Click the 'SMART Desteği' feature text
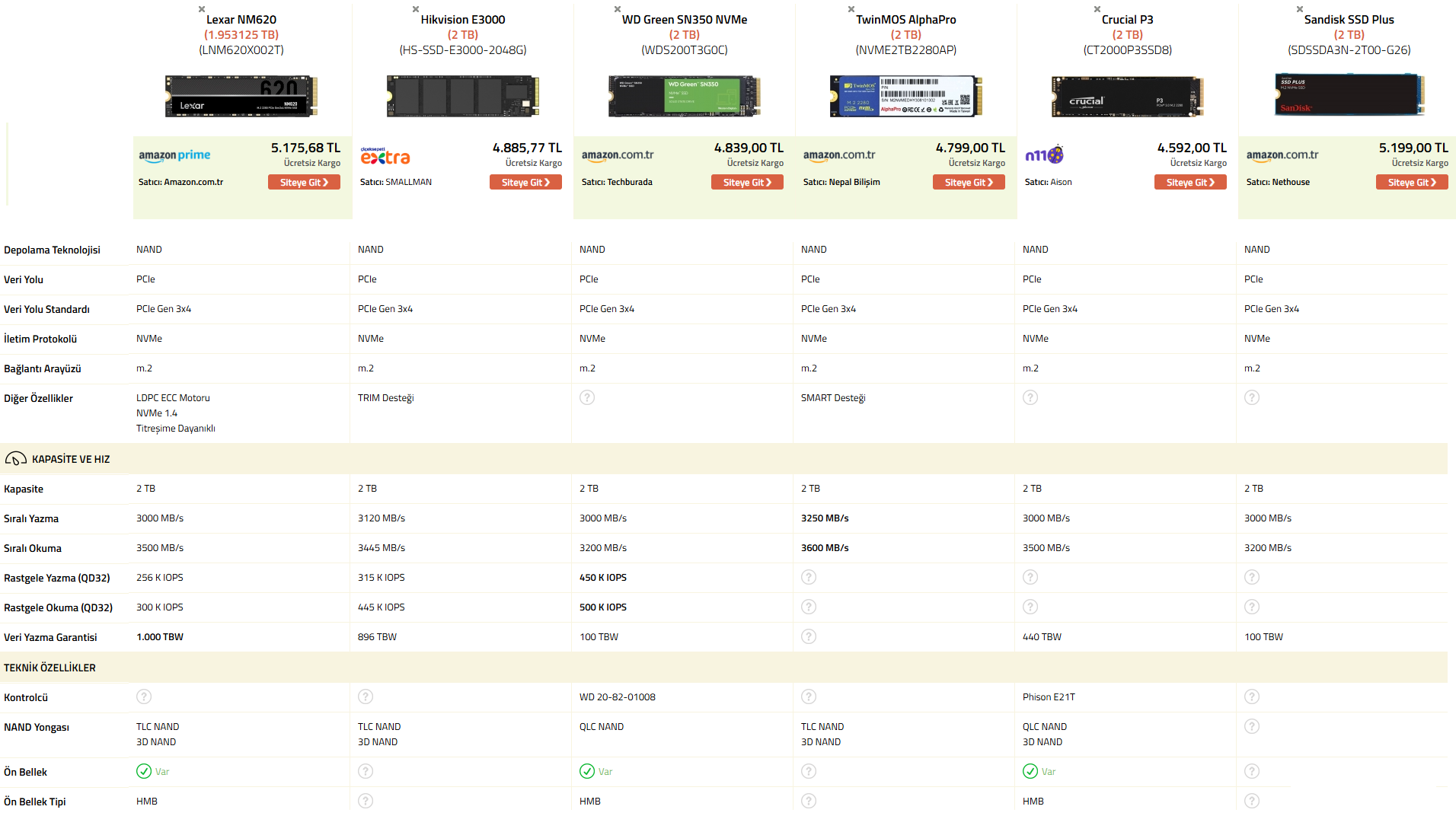The width and height of the screenshot is (1456, 816). coord(833,398)
